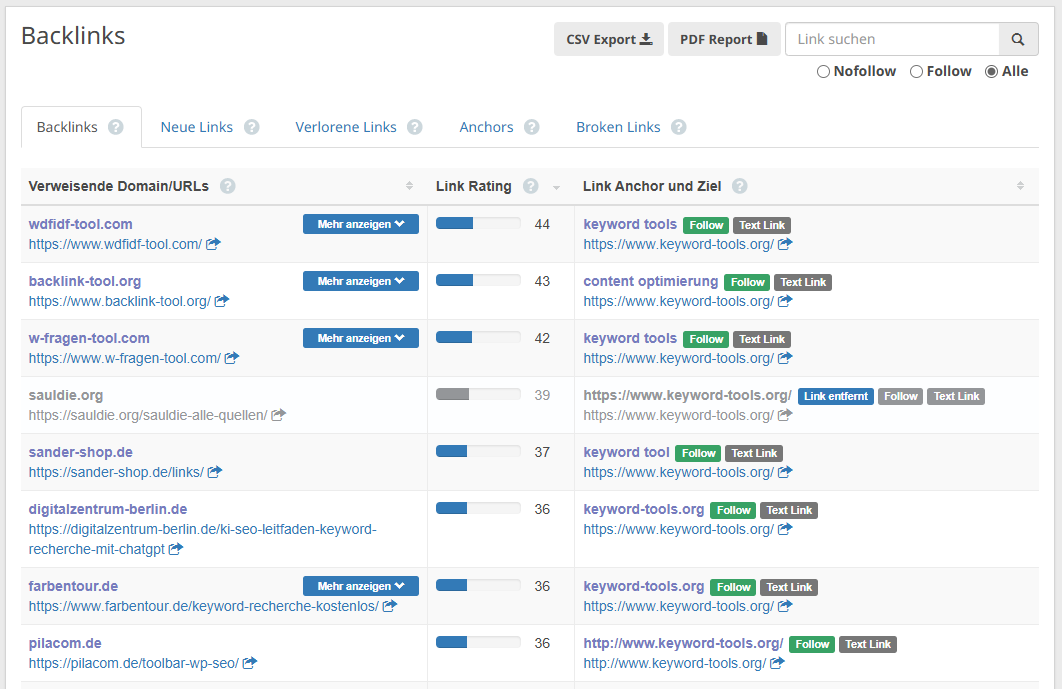Show help for Link Rating column

pyautogui.click(x=531, y=186)
